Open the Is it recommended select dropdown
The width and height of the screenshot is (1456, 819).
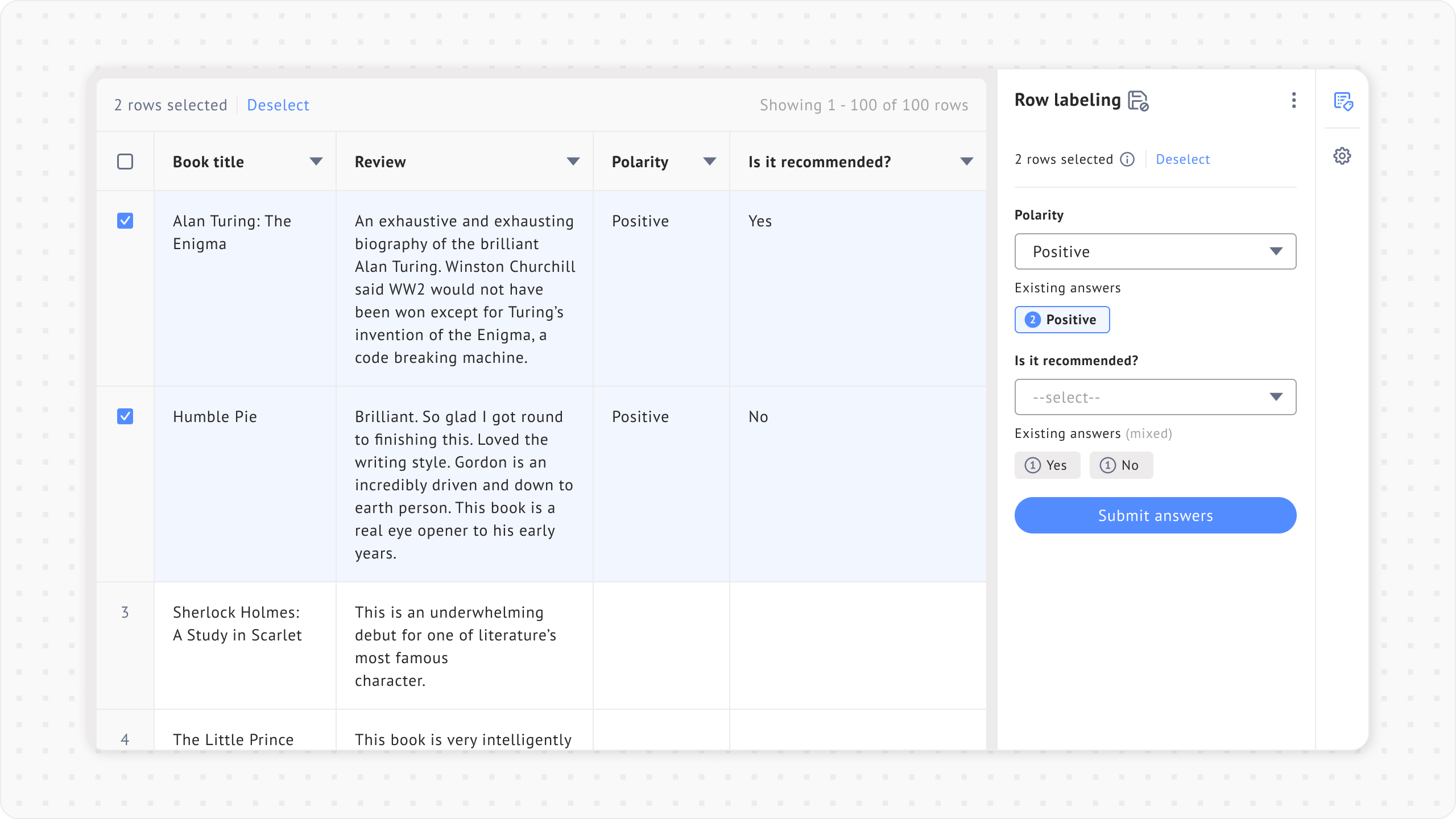[1155, 397]
